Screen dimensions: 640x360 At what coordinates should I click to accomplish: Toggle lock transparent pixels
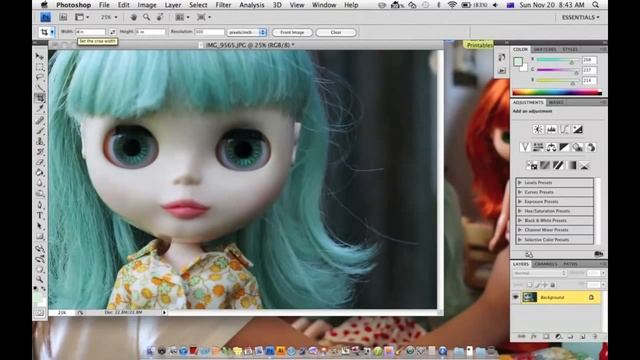click(x=529, y=284)
